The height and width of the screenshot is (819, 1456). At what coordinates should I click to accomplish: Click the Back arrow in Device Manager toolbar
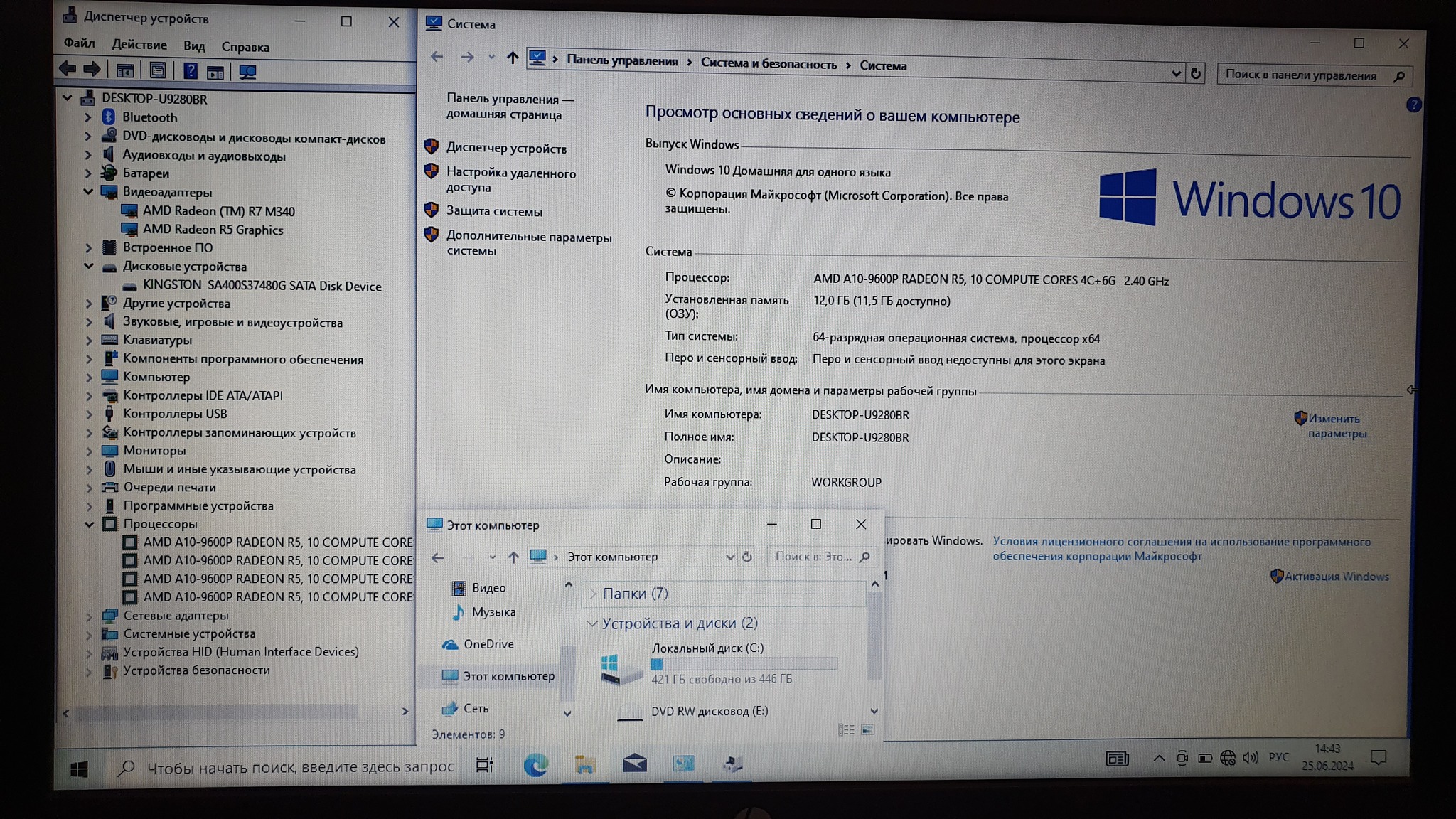(68, 69)
